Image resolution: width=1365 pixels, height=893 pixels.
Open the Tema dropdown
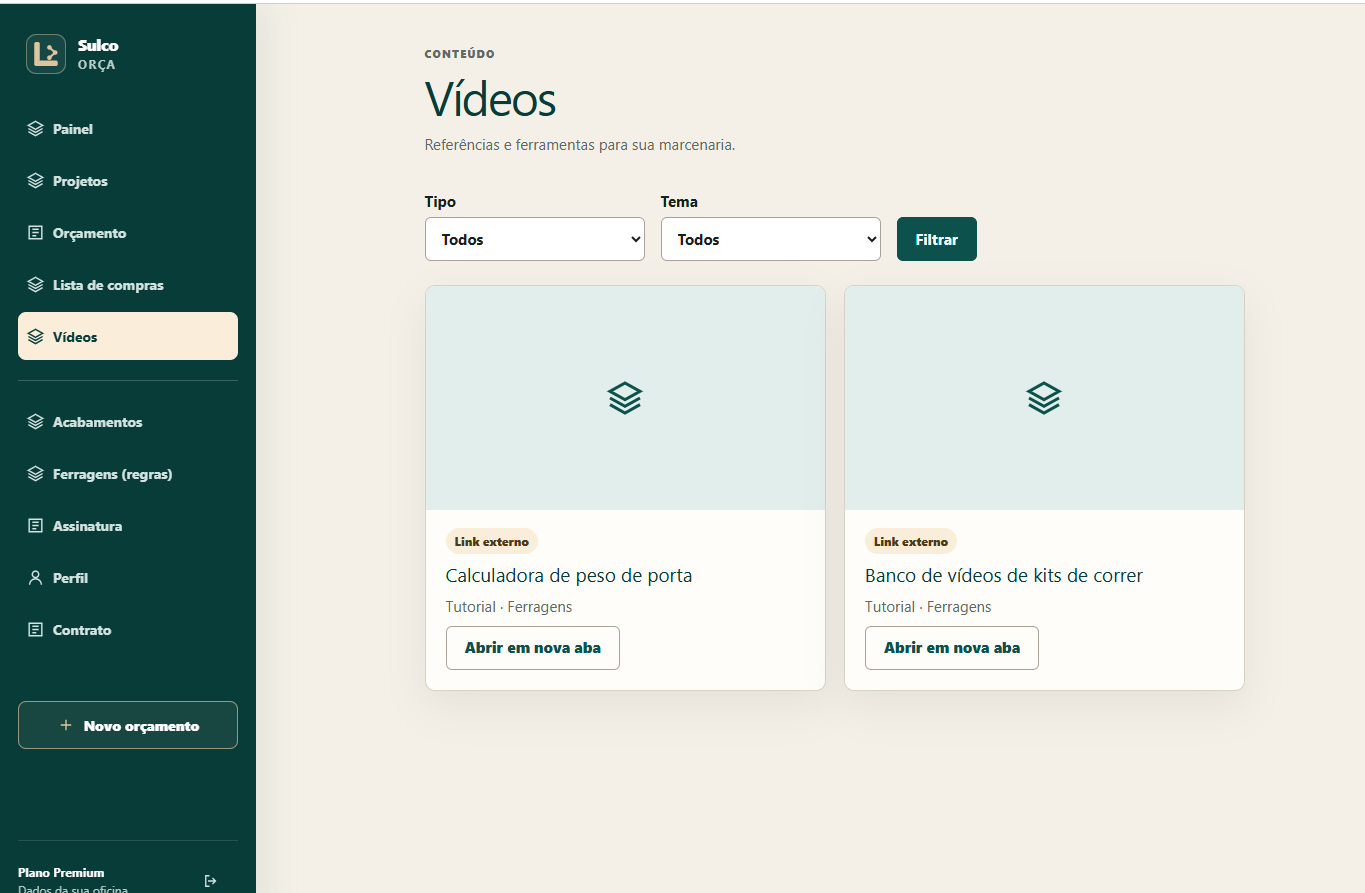point(771,239)
